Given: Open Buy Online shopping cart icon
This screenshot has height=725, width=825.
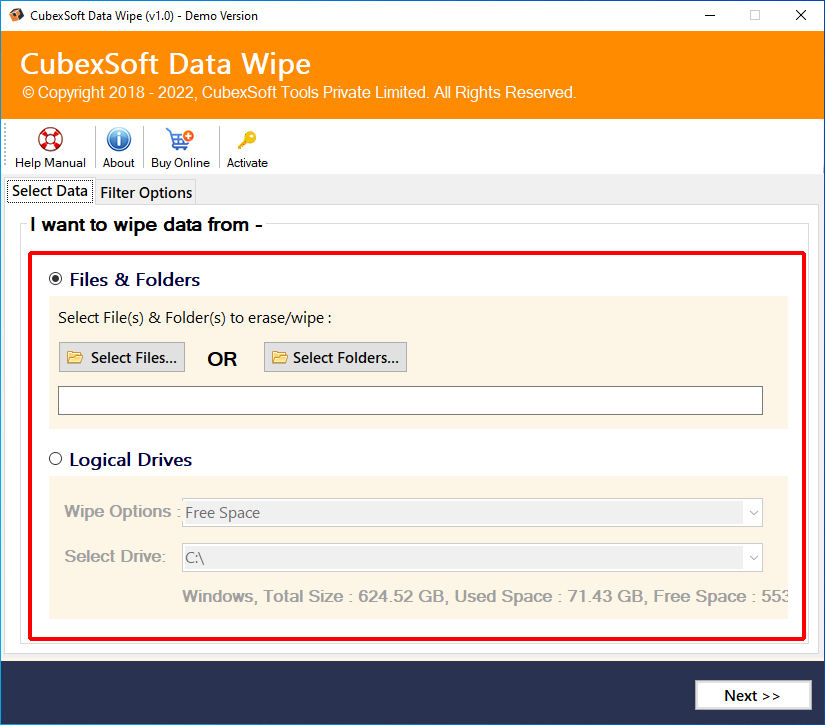Looking at the screenshot, I should (180, 140).
